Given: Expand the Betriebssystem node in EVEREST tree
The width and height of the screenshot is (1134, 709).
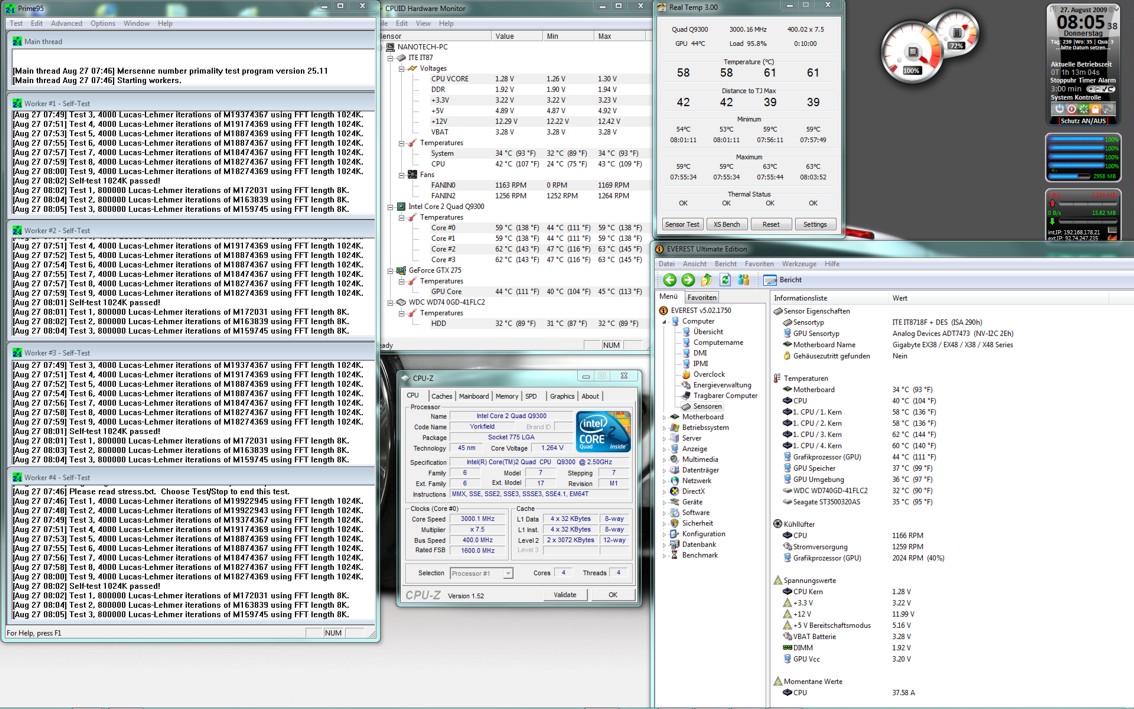Looking at the screenshot, I should coord(665,428).
